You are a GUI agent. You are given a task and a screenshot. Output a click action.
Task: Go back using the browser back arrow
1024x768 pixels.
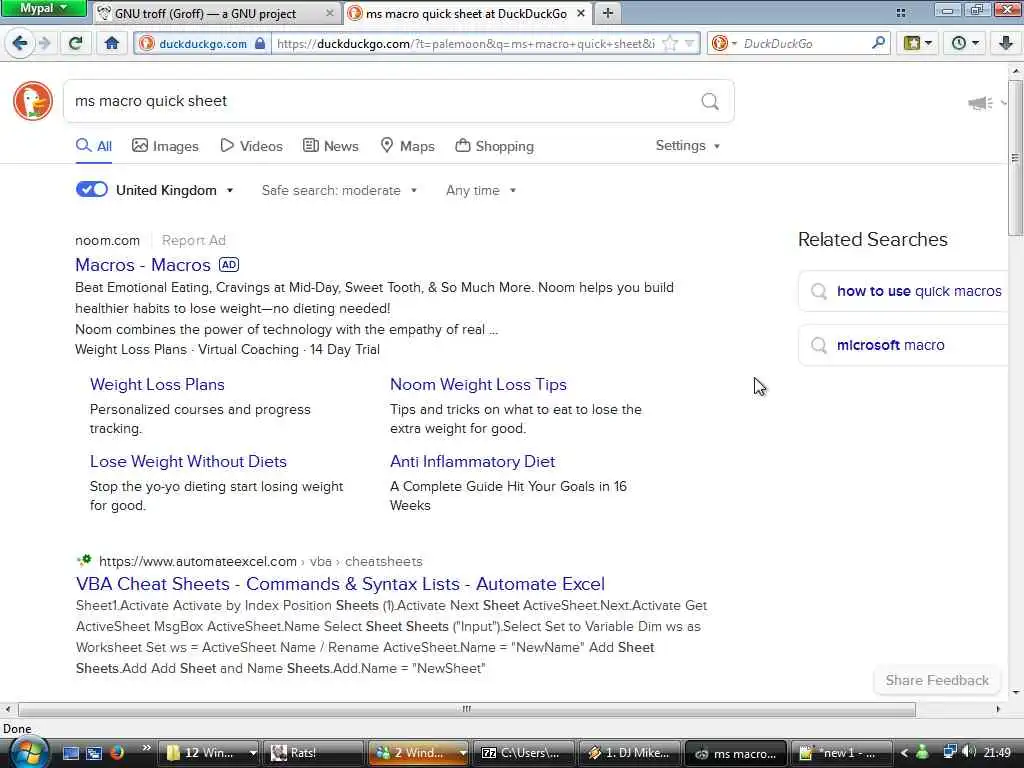point(20,44)
